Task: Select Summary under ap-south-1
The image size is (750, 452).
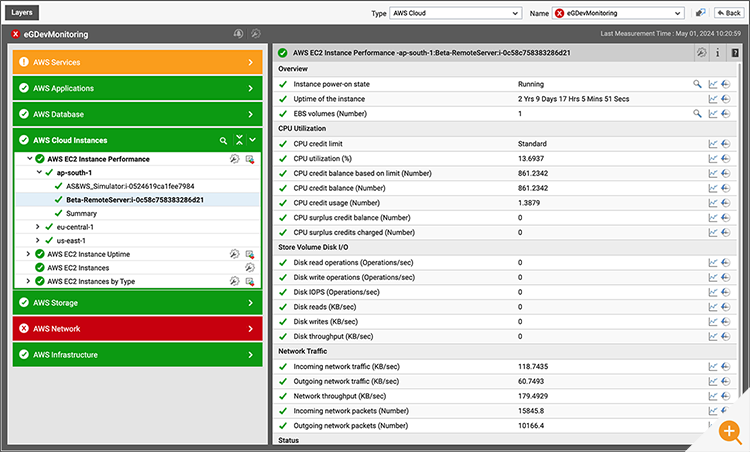Action: 81,213
